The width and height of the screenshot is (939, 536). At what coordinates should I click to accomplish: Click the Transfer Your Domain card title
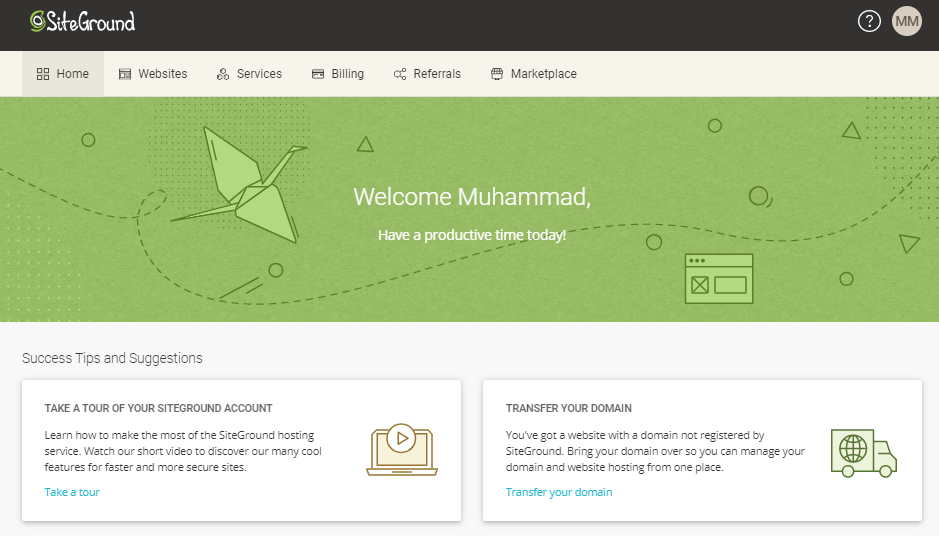[x=568, y=408]
